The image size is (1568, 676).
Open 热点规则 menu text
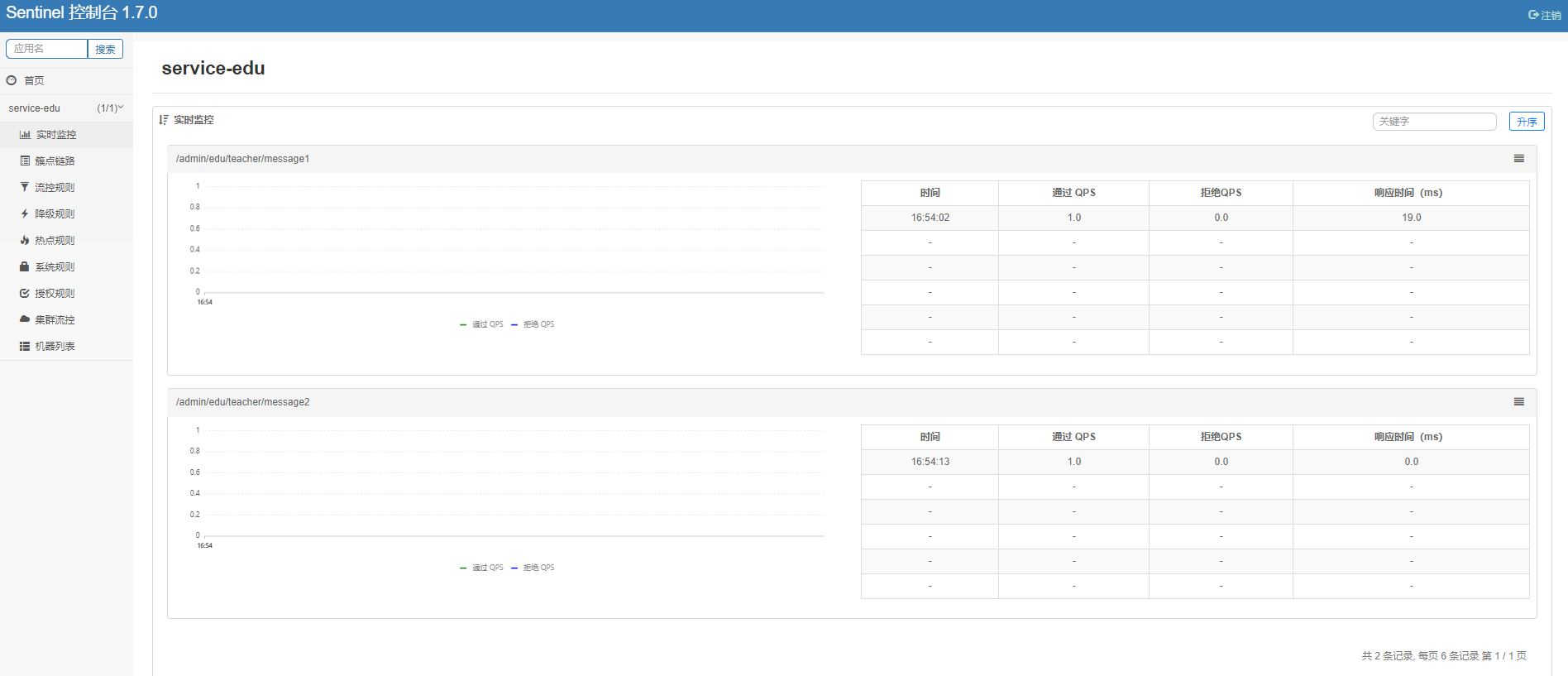pyautogui.click(x=55, y=240)
